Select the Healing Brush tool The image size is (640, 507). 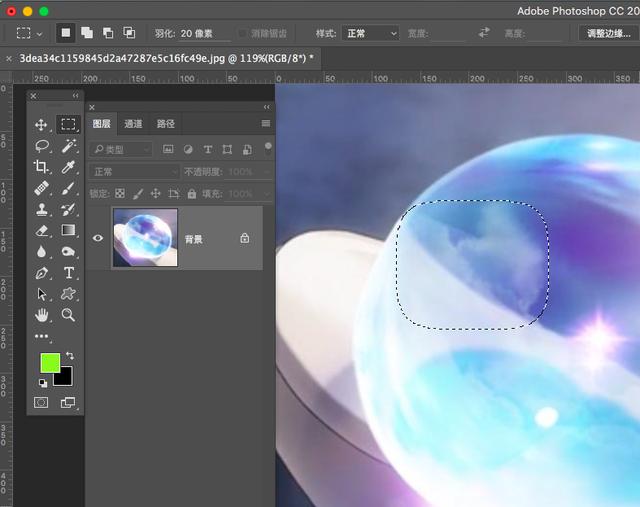(x=41, y=188)
